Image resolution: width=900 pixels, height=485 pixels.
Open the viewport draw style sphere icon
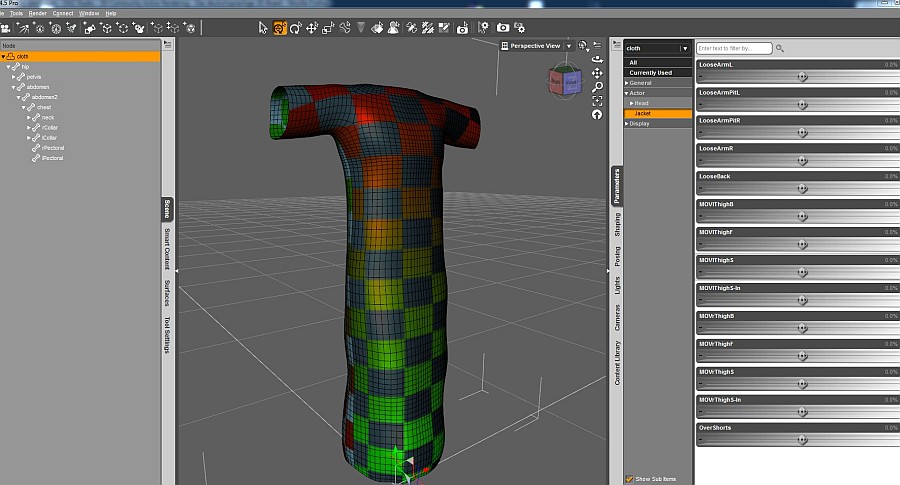pyautogui.click(x=583, y=46)
